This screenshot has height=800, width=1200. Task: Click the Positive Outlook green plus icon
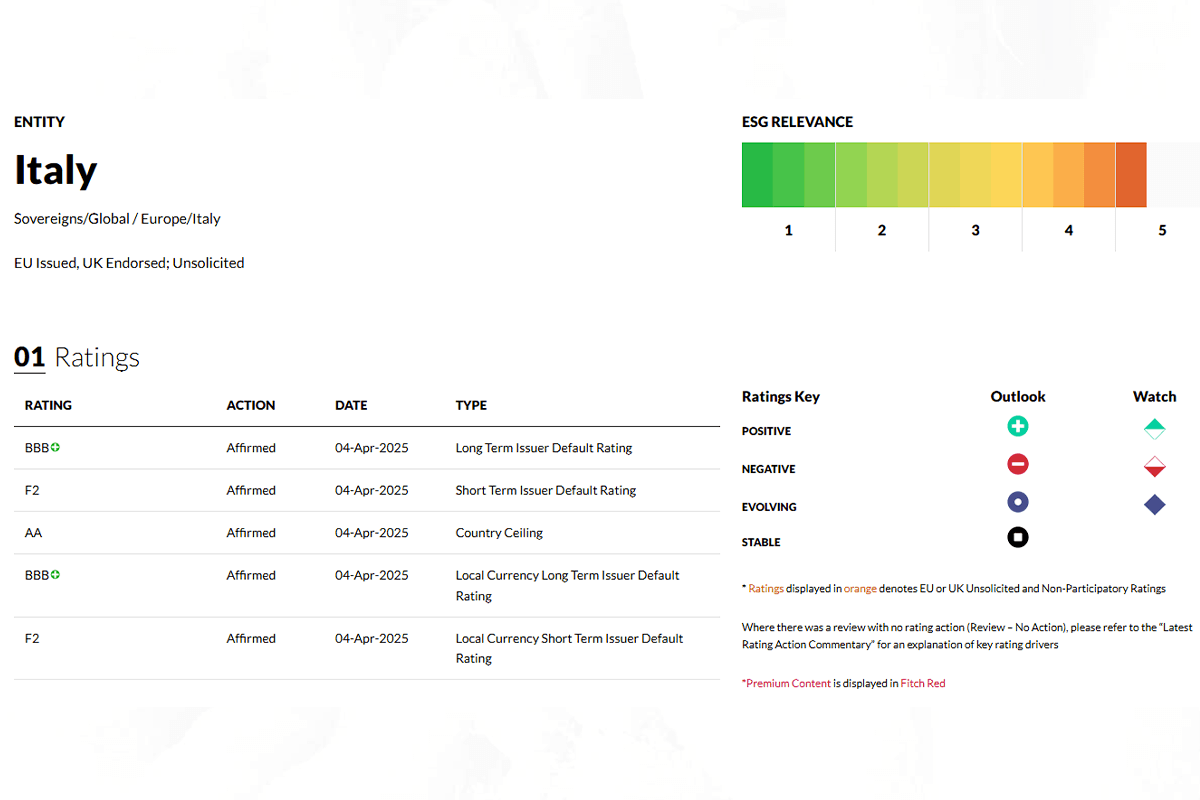tap(1017, 427)
